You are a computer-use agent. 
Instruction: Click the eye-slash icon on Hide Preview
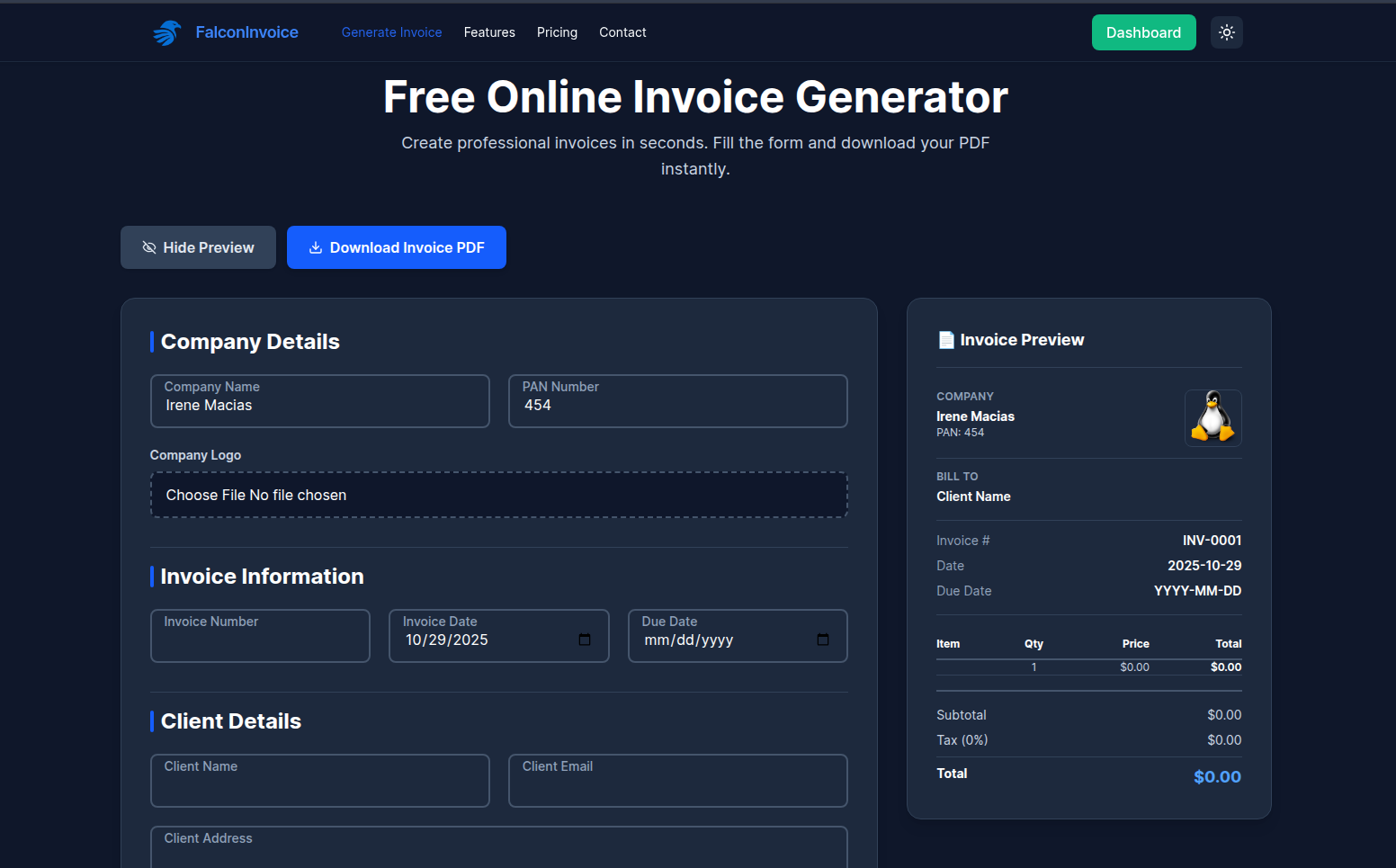click(148, 247)
